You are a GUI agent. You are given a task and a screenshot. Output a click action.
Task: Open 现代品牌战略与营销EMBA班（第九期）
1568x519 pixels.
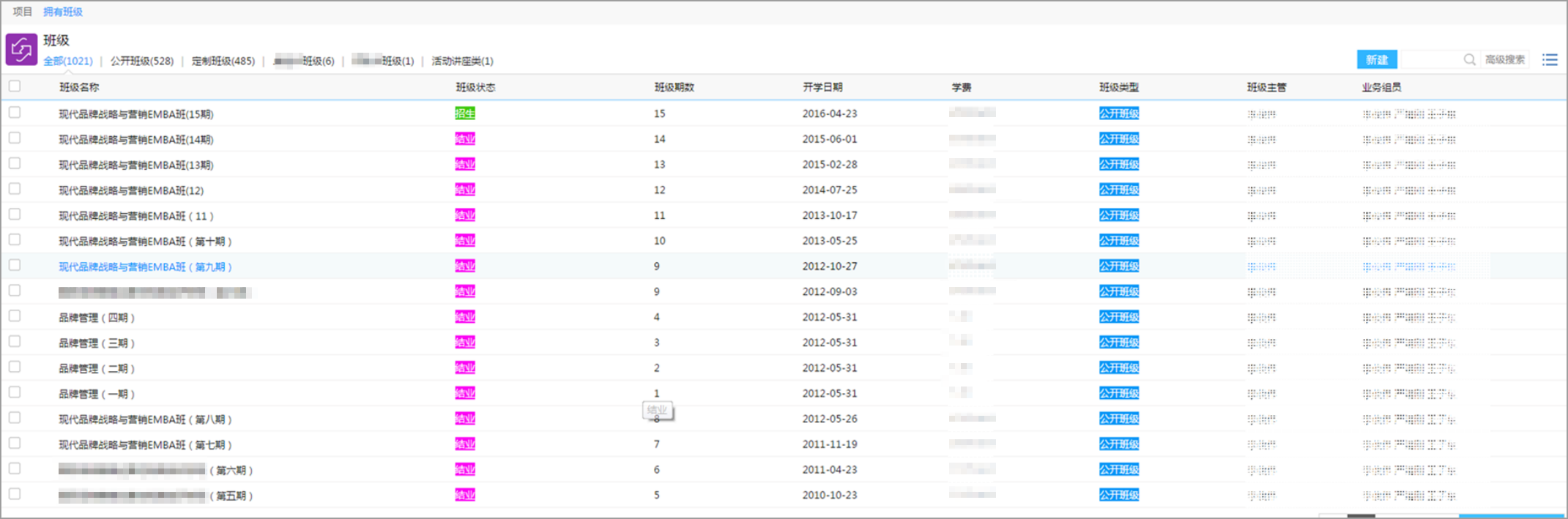(145, 267)
